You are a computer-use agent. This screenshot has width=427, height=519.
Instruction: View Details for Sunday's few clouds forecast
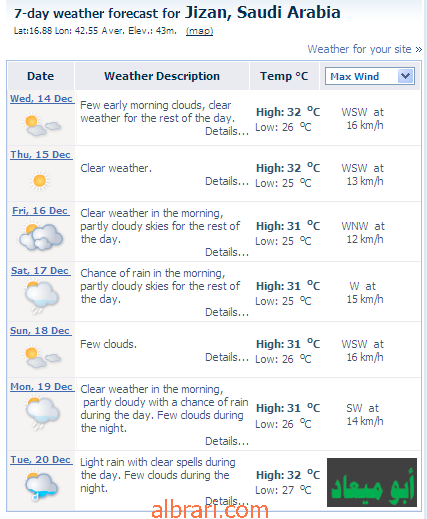[227, 357]
